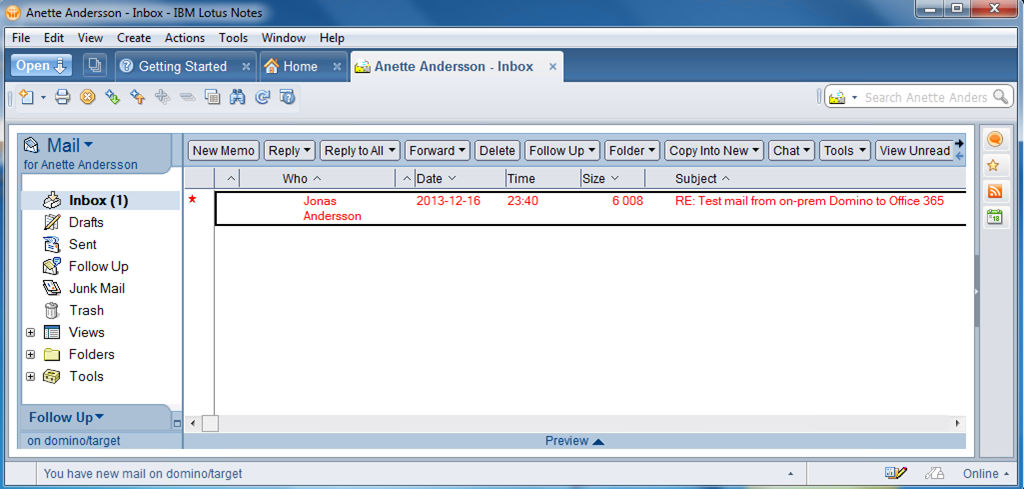
Task: Expand the Preview pane
Action: (575, 441)
